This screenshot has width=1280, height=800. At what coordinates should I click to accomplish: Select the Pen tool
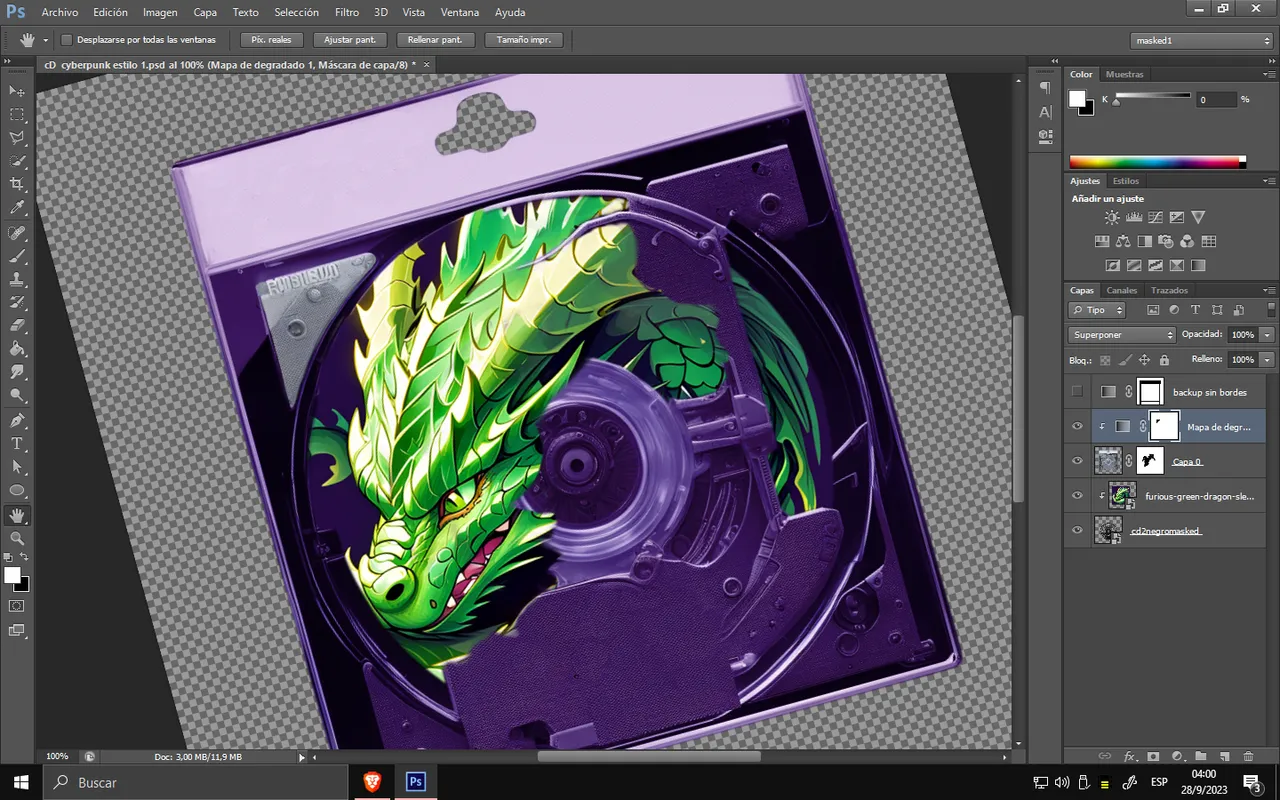17,420
